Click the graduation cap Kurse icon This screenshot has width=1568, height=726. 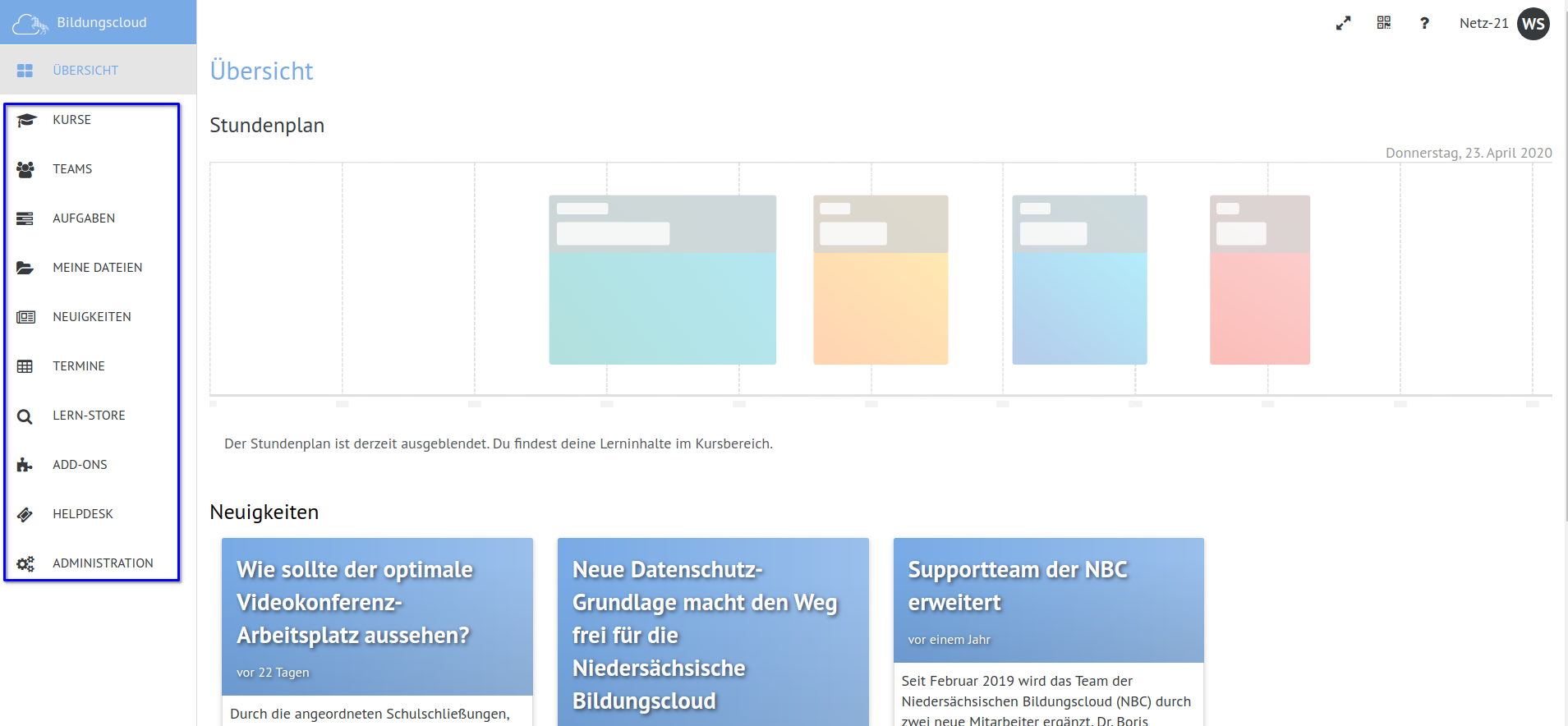point(25,121)
